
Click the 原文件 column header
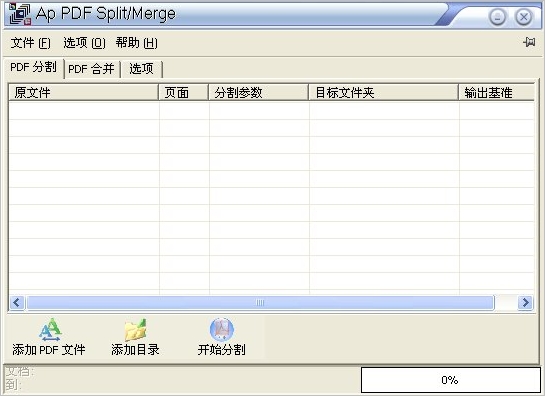(x=83, y=92)
